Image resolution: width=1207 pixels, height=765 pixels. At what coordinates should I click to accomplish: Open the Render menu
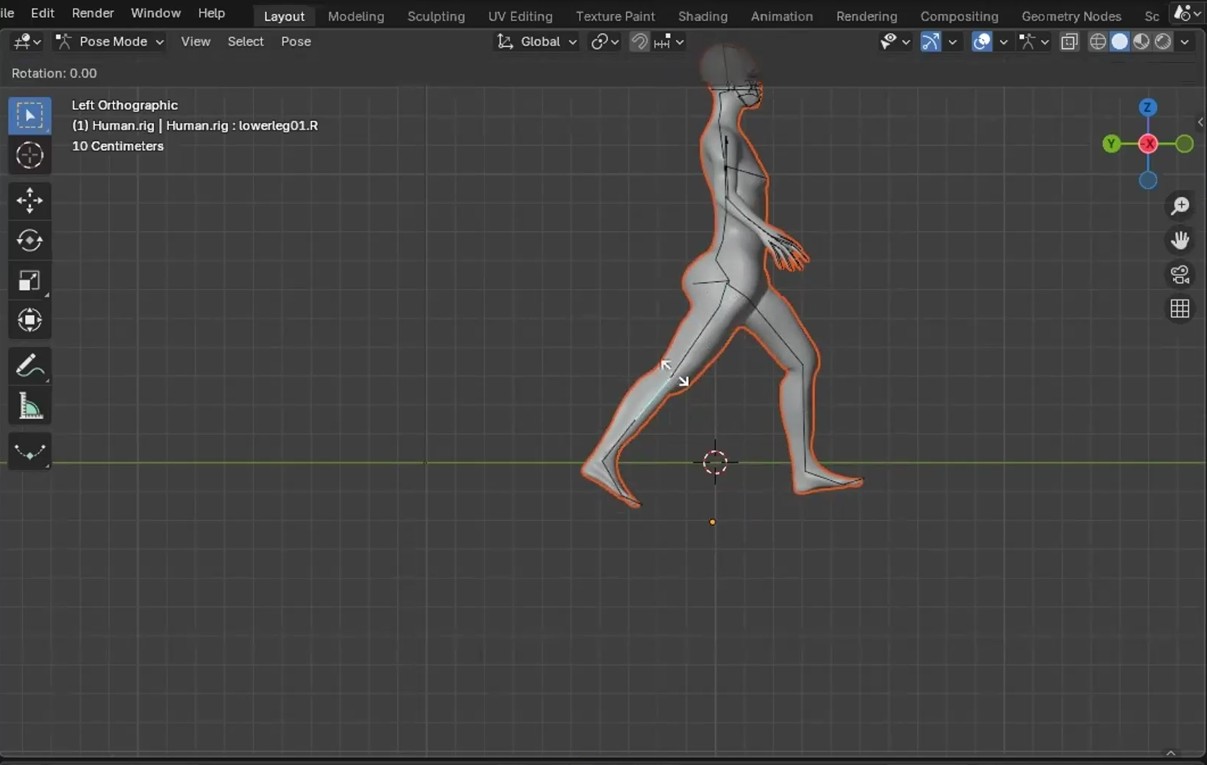pos(93,13)
